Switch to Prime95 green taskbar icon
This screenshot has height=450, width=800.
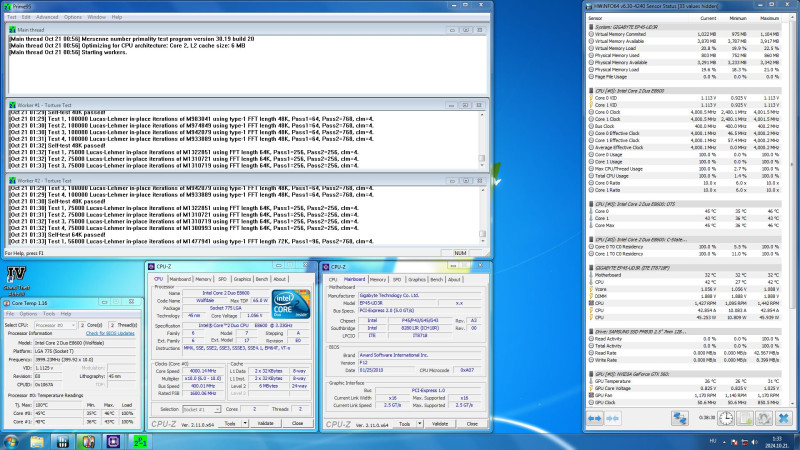coord(139,441)
